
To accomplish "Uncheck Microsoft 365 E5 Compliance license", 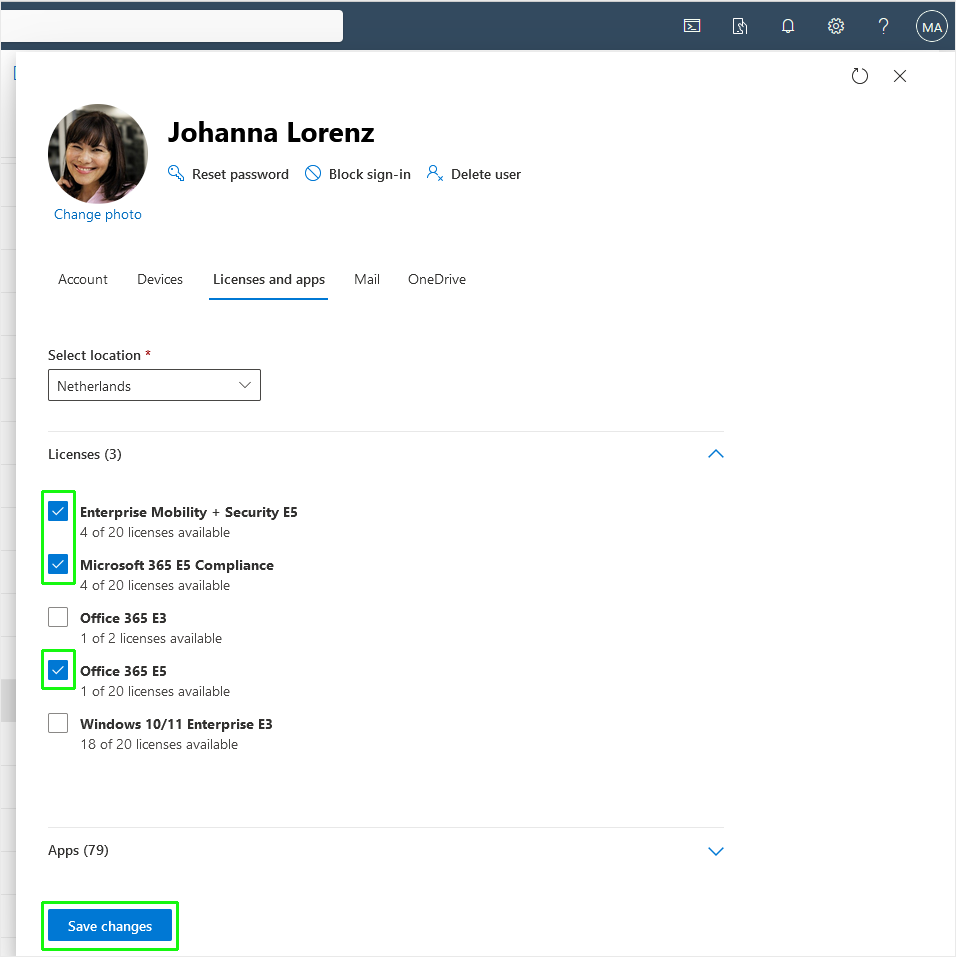I will pyautogui.click(x=58, y=564).
